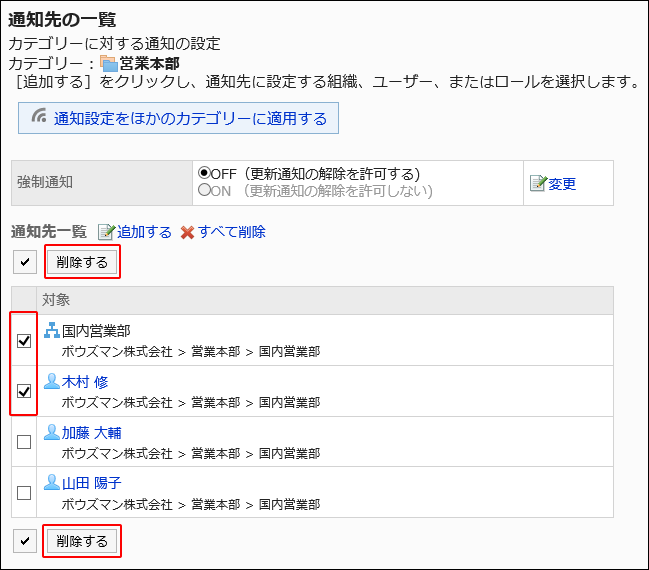Click the bottom 削除する button
The image size is (649, 570).
point(82,541)
